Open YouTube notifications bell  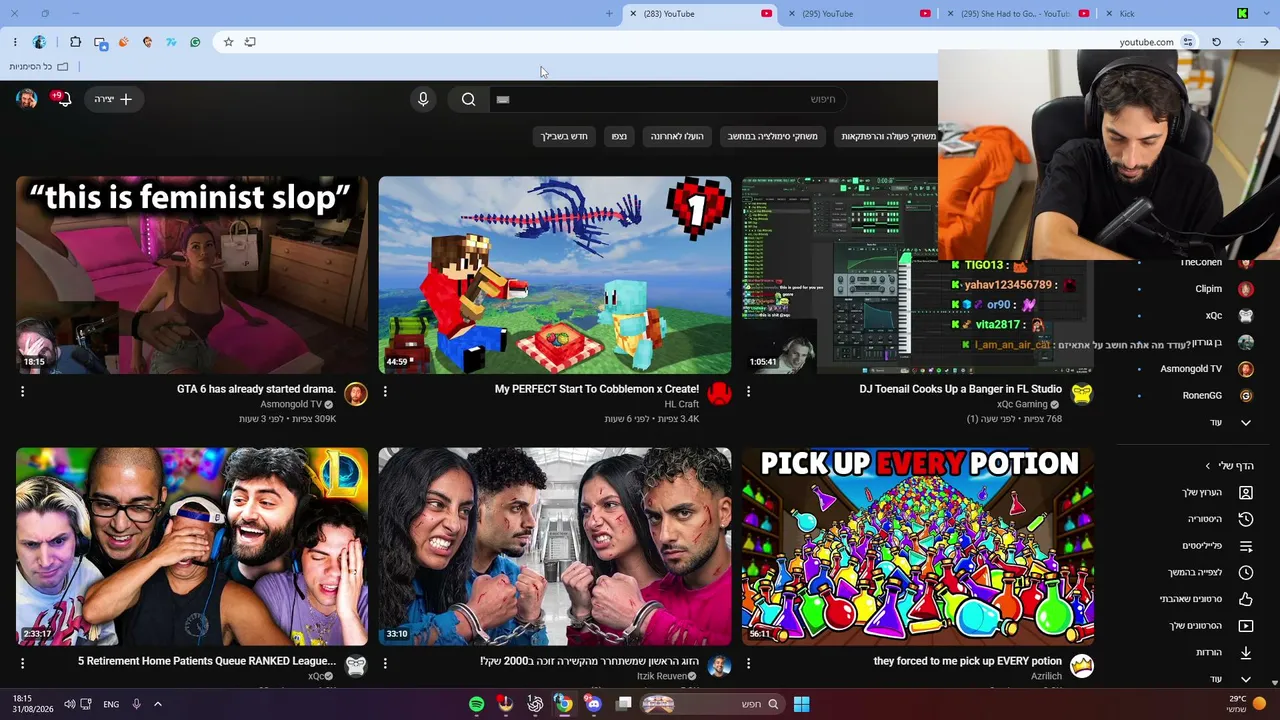[x=64, y=99]
